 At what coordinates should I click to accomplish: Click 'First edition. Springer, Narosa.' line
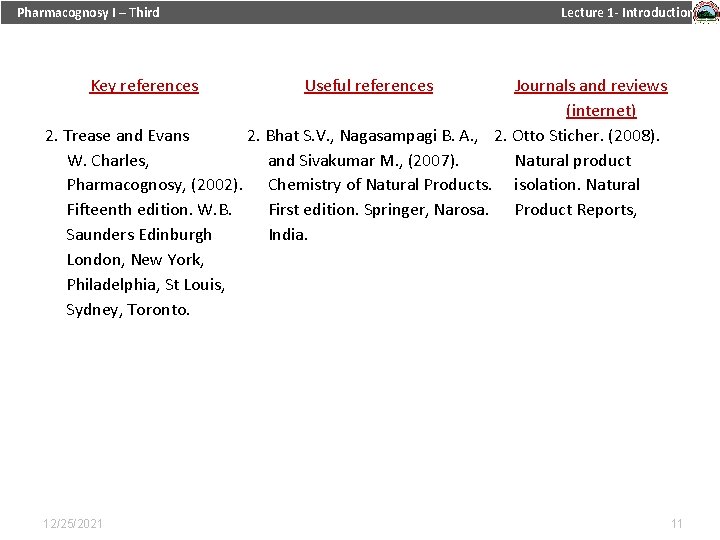tap(379, 210)
